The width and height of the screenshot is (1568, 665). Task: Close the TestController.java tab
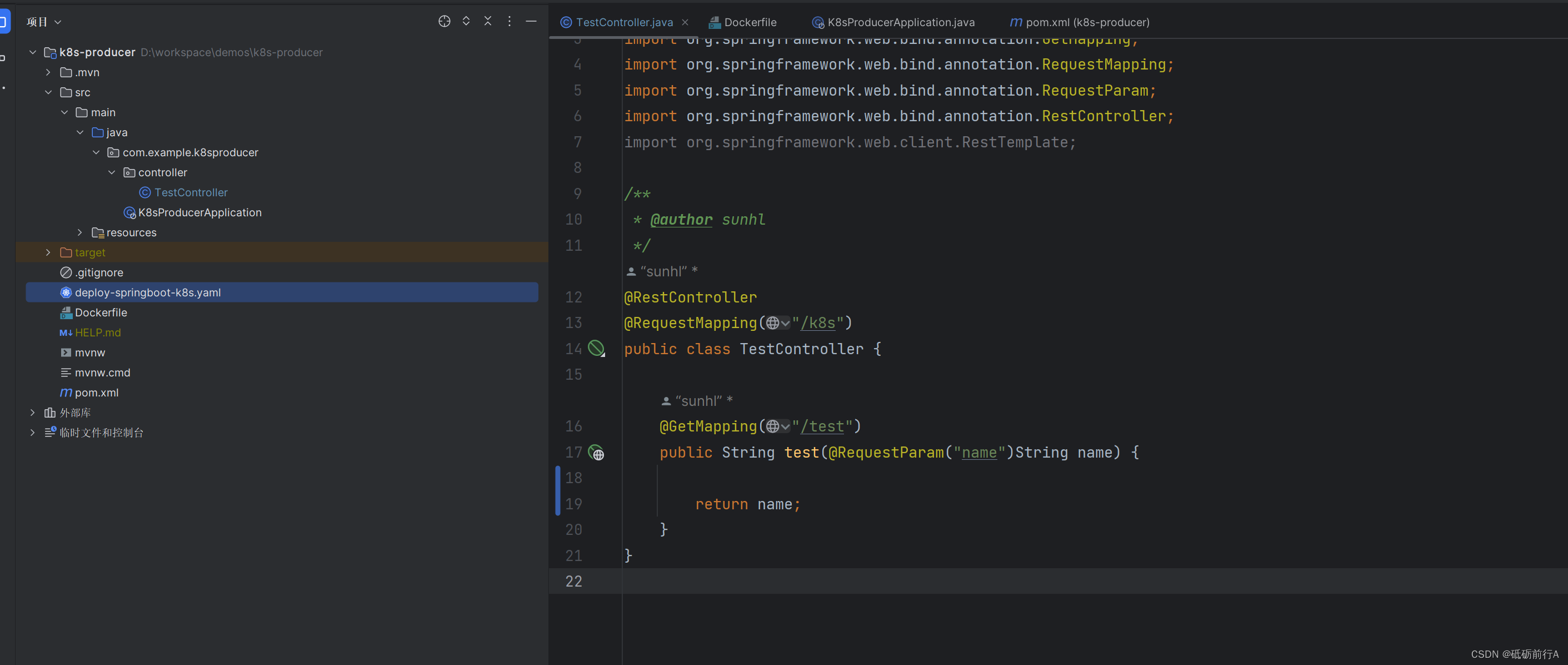[x=685, y=23]
